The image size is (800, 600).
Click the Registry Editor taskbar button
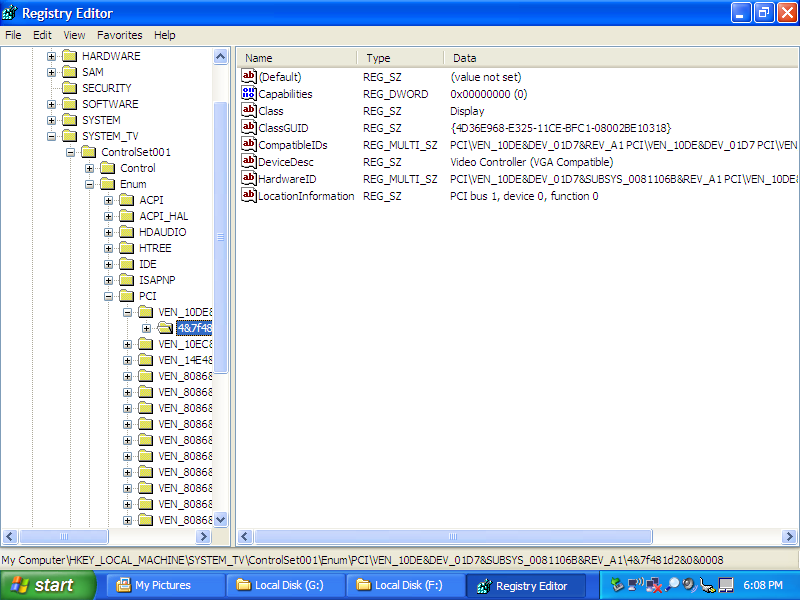point(525,586)
